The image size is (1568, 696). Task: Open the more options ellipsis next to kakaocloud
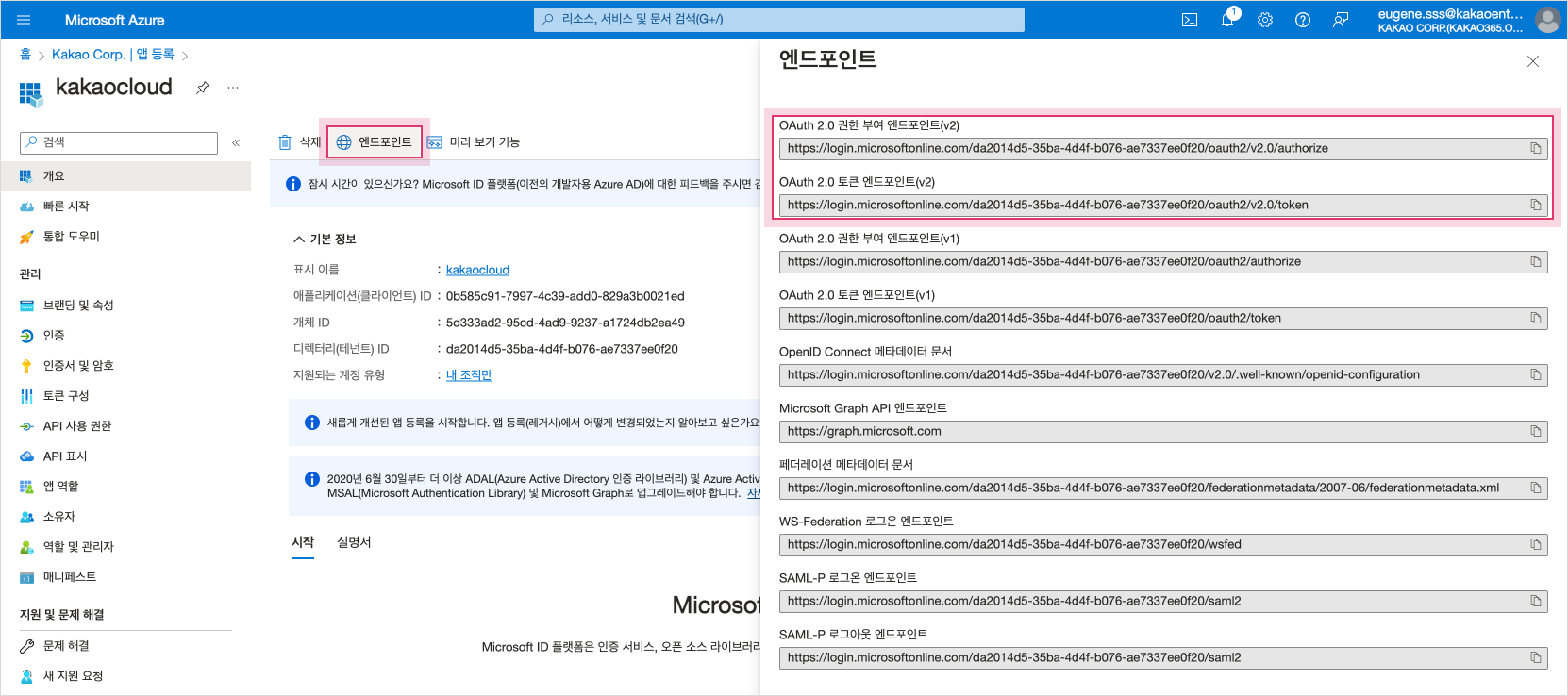[233, 88]
